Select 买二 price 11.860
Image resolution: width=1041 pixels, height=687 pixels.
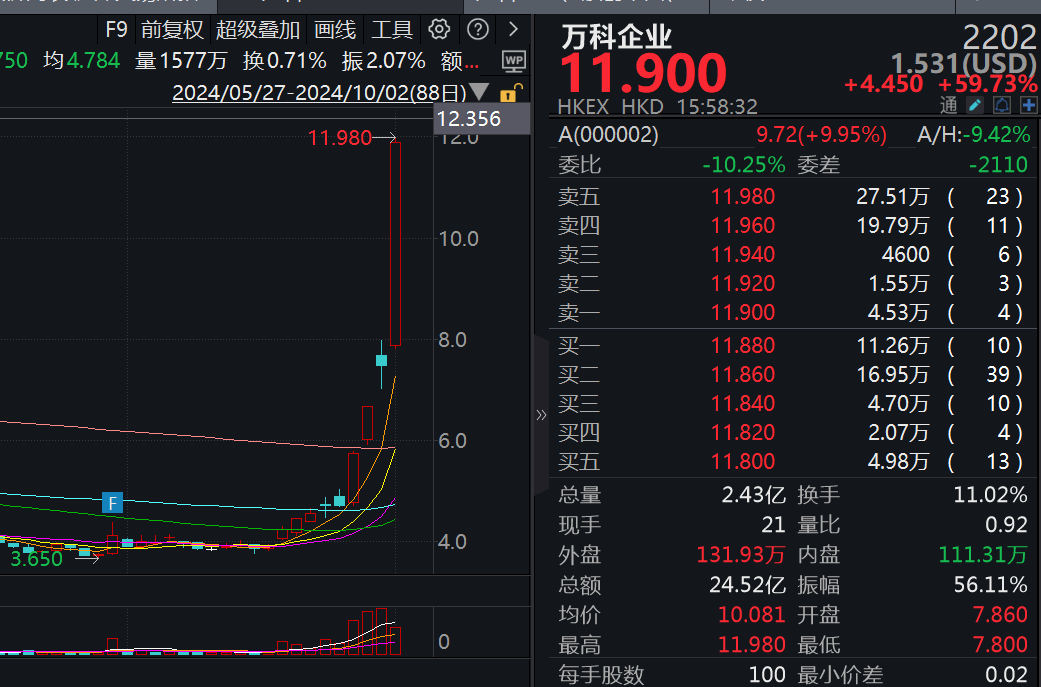(743, 374)
